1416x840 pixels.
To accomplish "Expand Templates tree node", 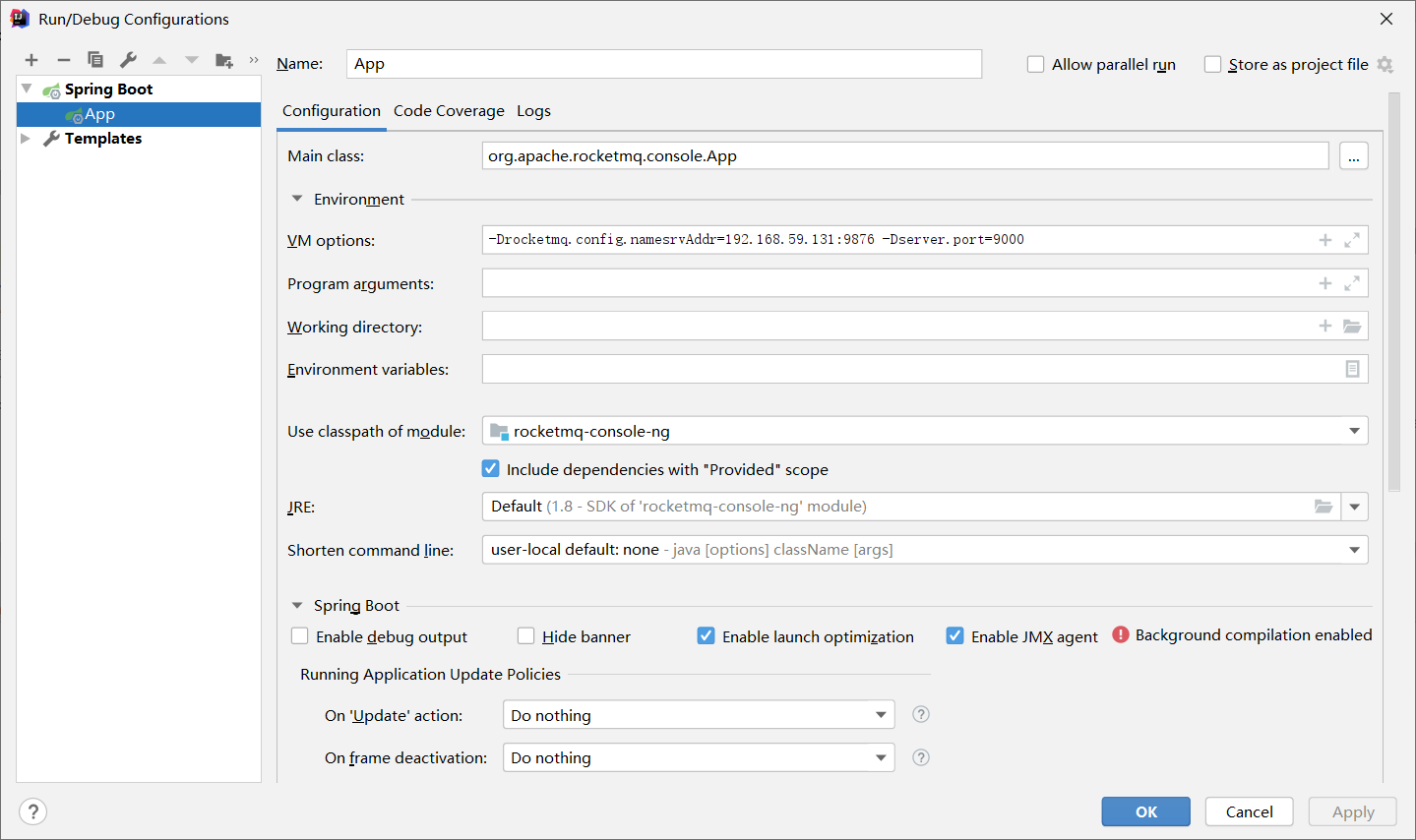I will [x=27, y=139].
